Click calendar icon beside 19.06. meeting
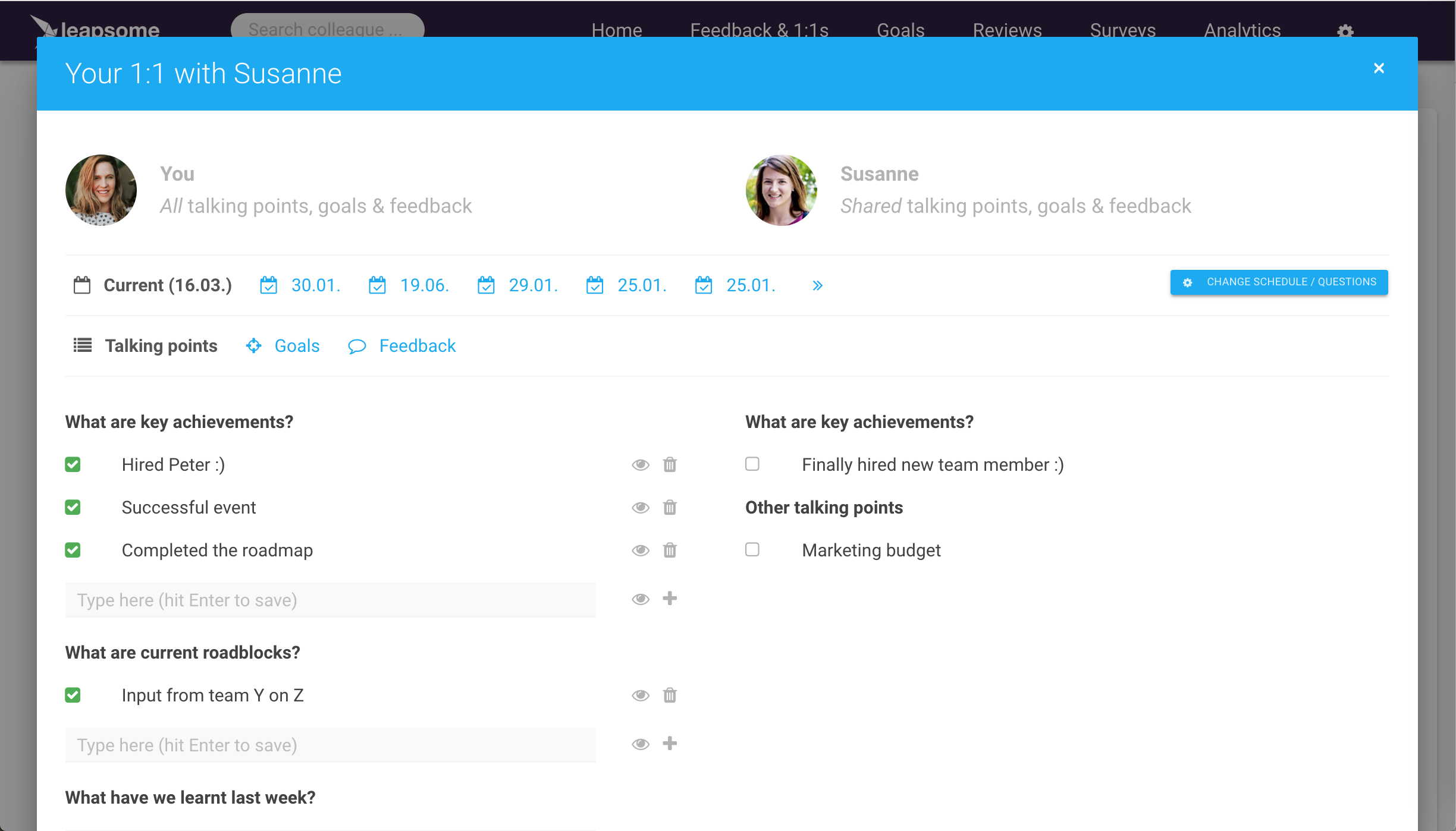Viewport: 1456px width, 831px height. 378,285
